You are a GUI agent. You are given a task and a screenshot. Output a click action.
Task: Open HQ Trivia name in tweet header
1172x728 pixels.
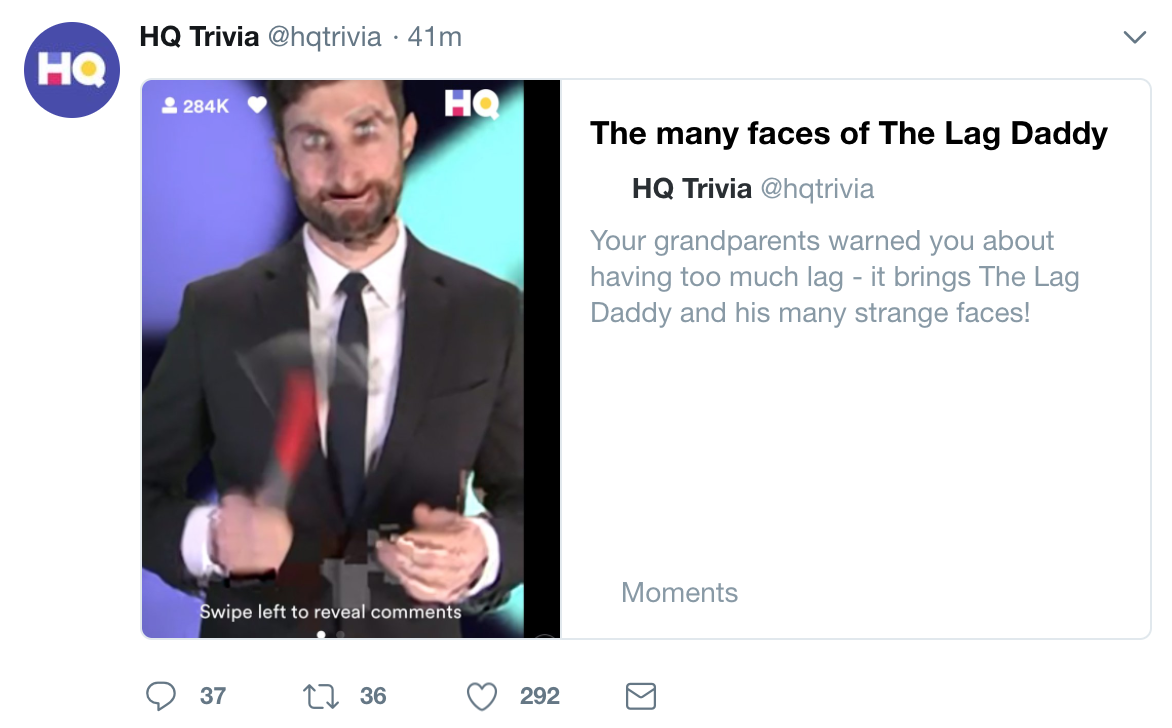click(x=198, y=37)
